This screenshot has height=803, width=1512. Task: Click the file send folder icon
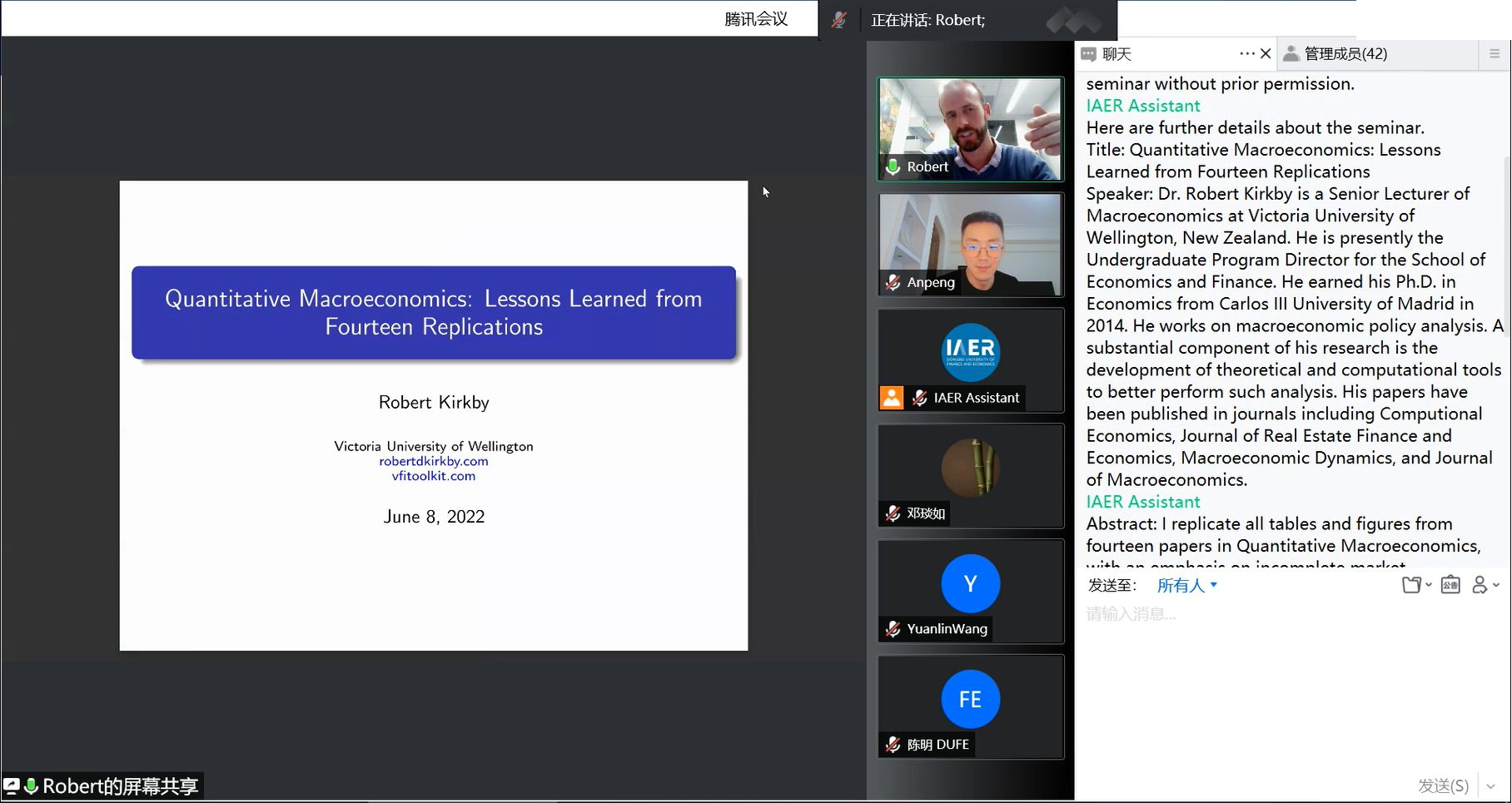1411,585
